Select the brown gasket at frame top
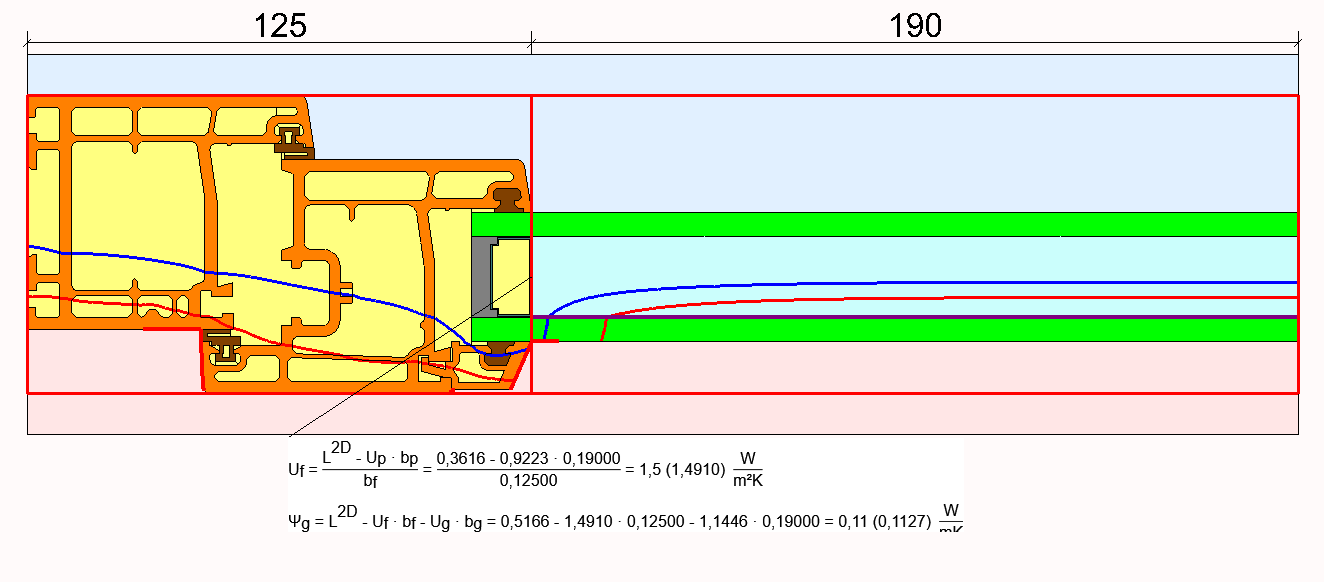 tap(292, 140)
